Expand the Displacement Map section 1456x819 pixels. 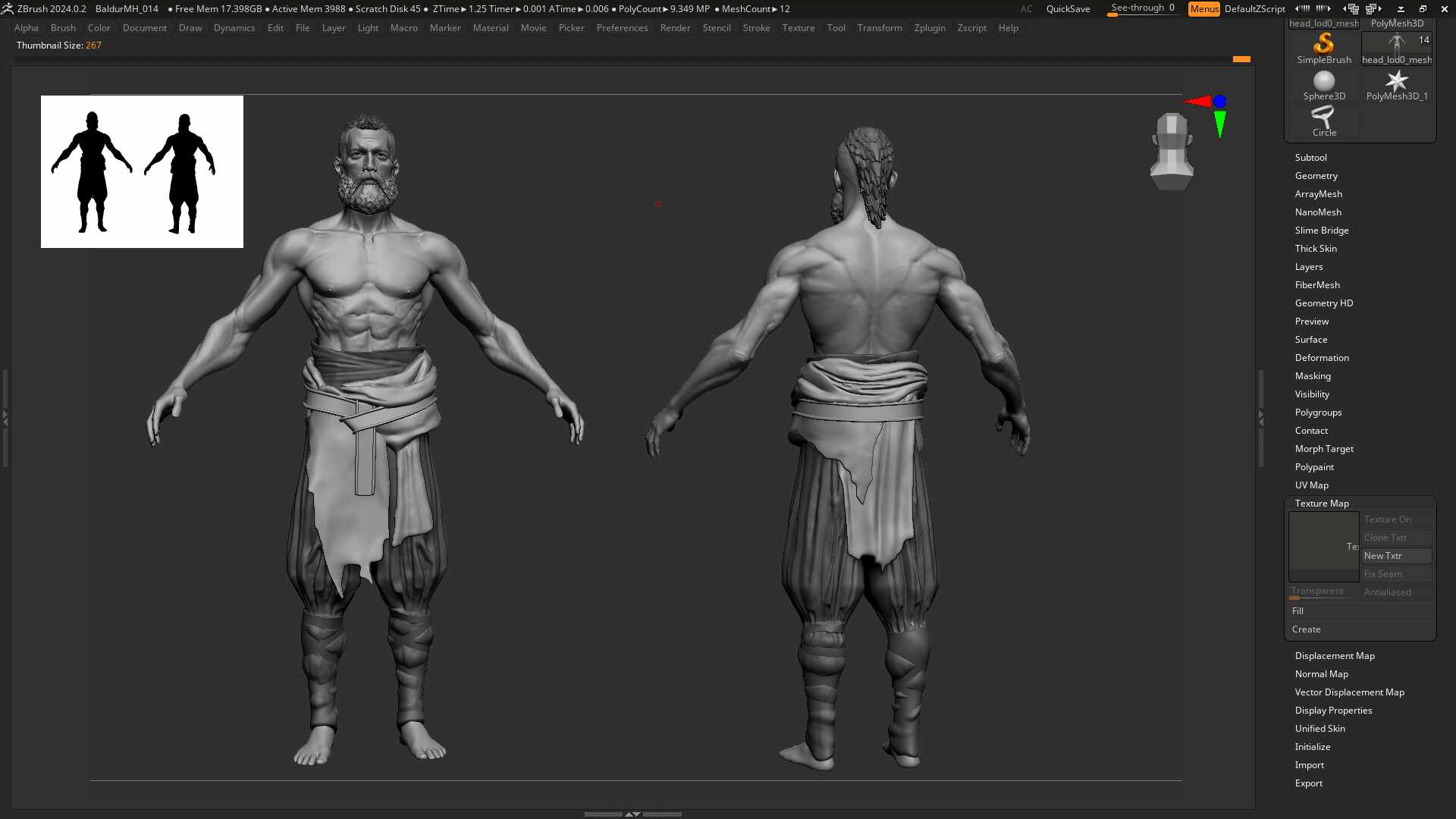click(x=1334, y=656)
